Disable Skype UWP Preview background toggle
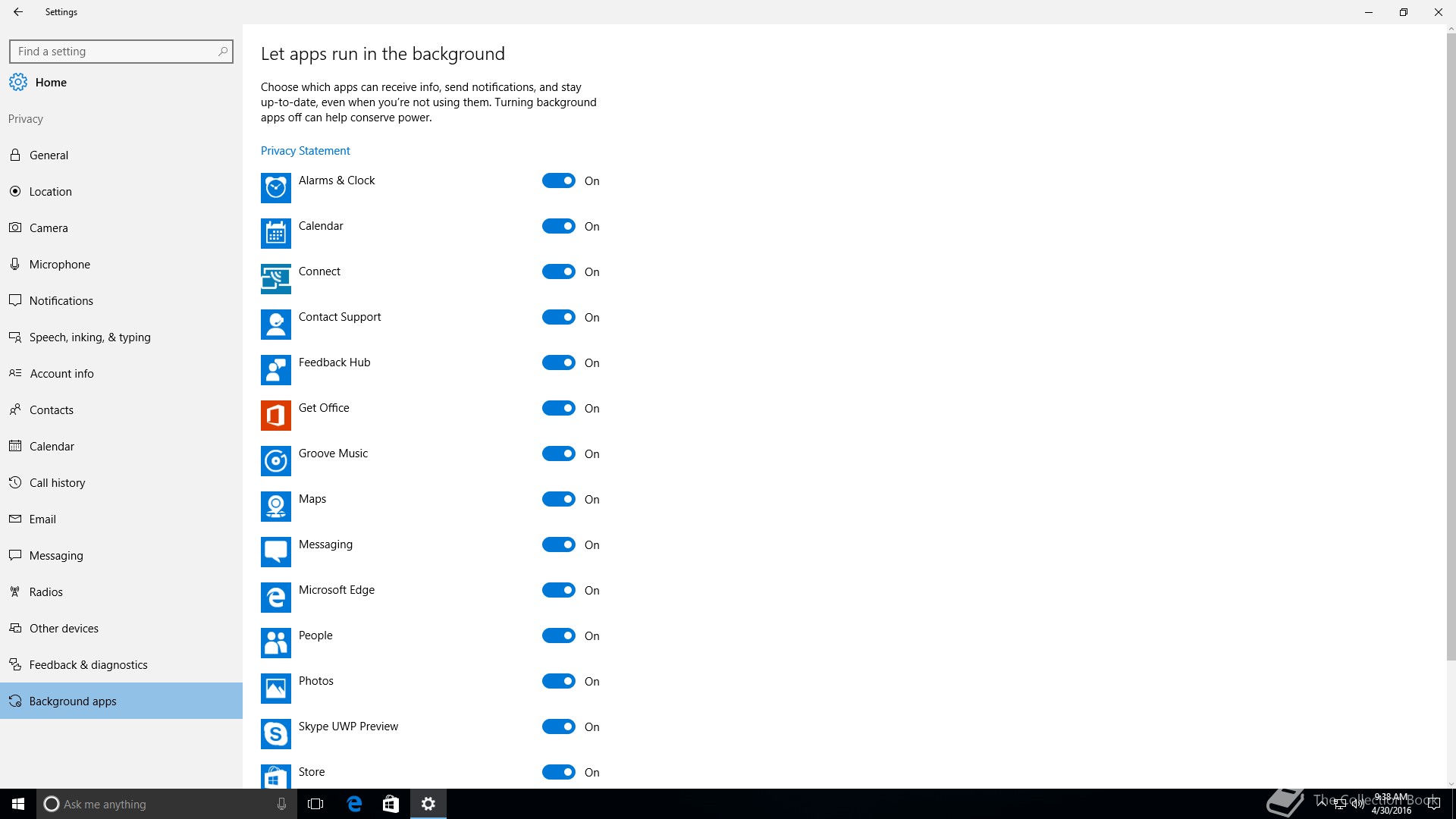1456x819 pixels. click(559, 726)
